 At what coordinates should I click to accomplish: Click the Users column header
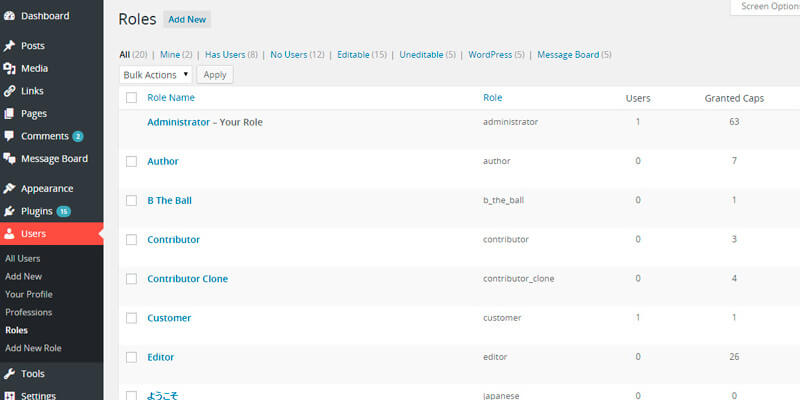(638, 98)
